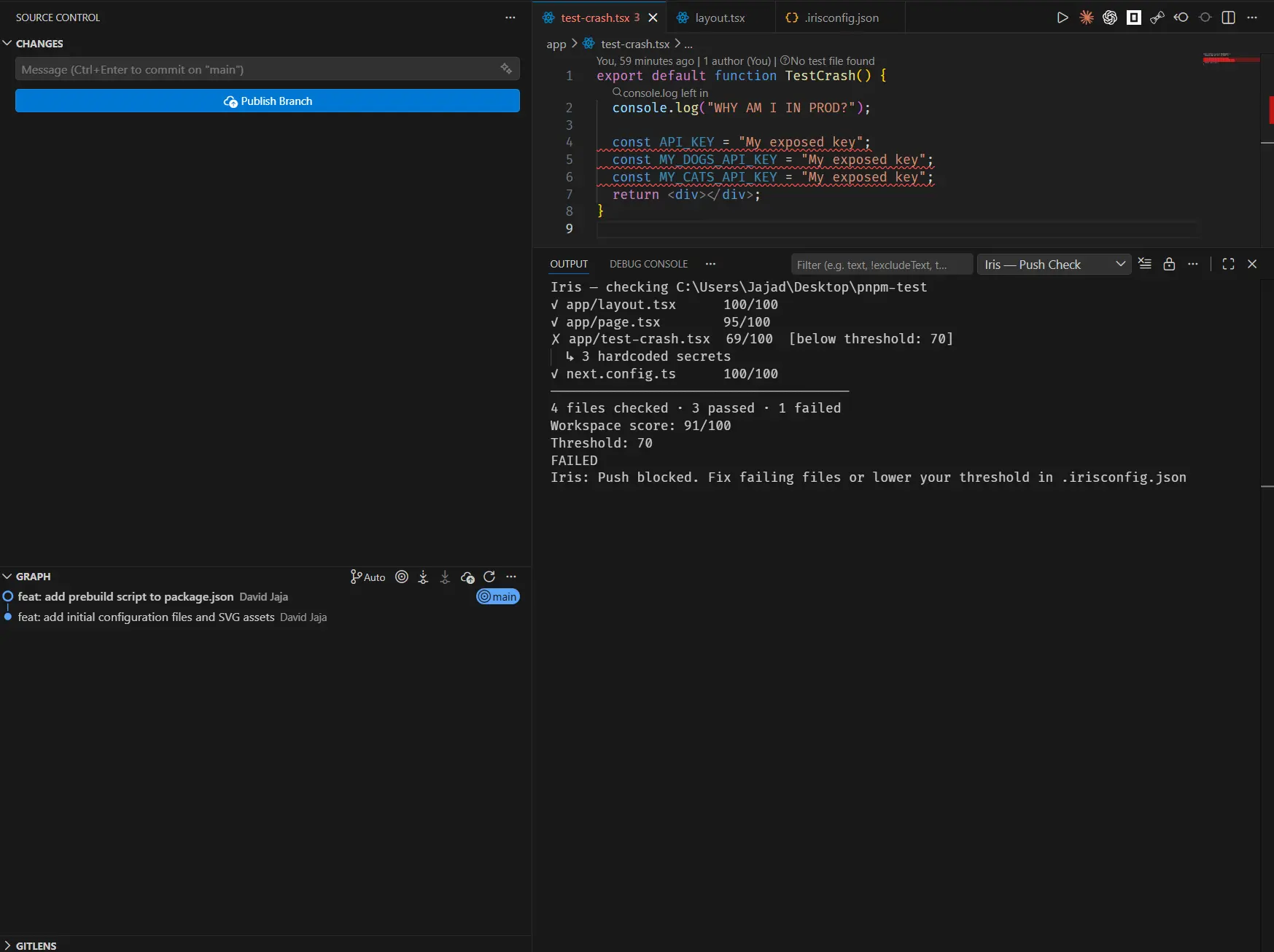Click the 'return <div></div>;' code line
Viewport: 1274px width, 952px height.
[686, 195]
